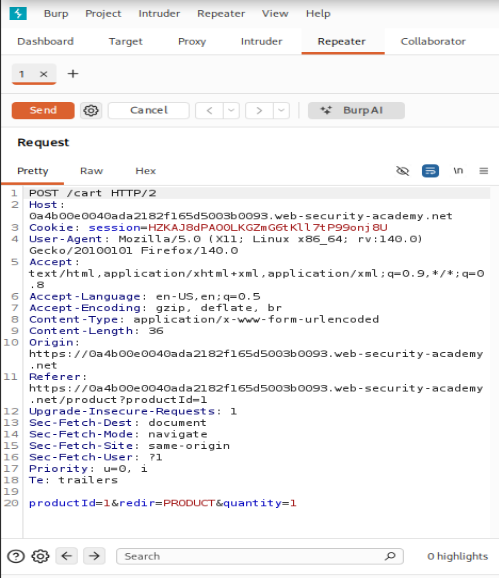Close Repeater tab 1 with the x

(43, 74)
